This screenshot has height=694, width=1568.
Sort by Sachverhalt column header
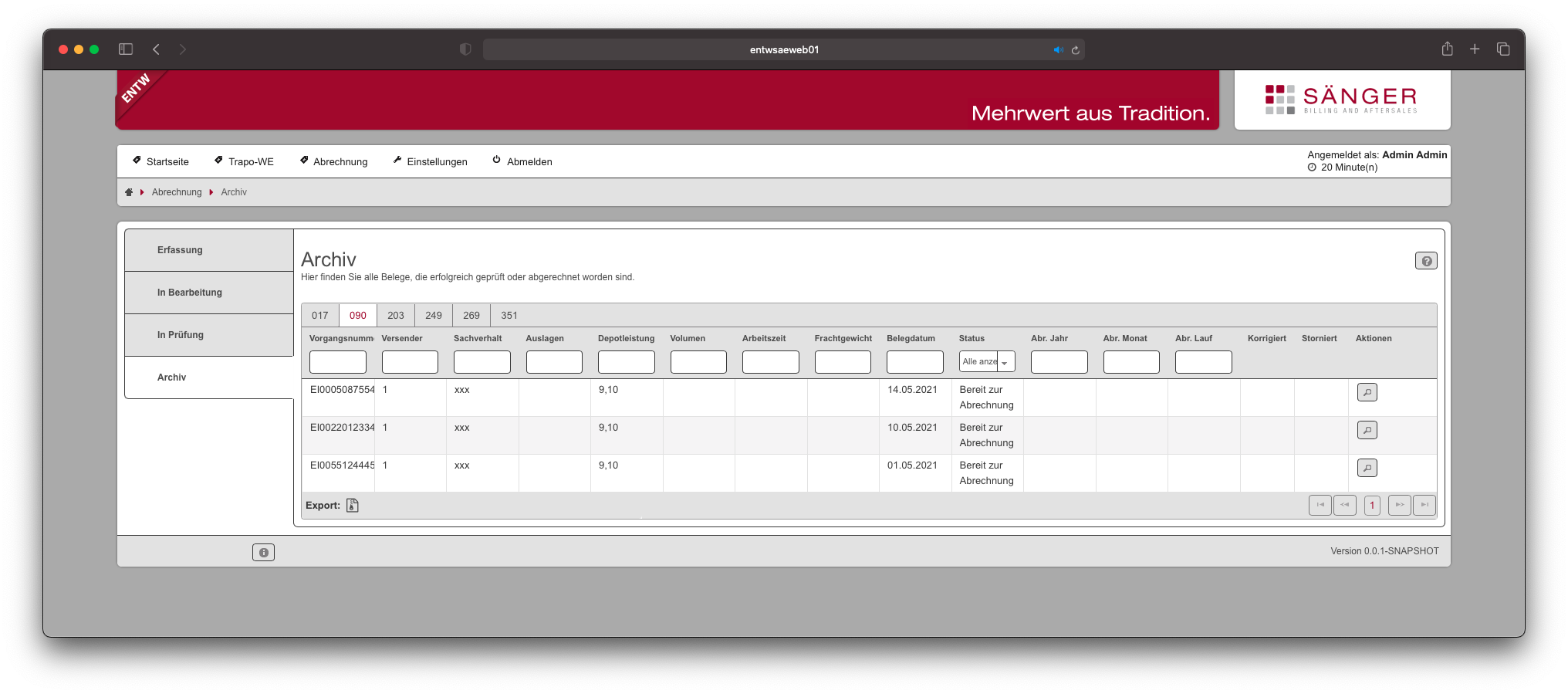point(478,338)
